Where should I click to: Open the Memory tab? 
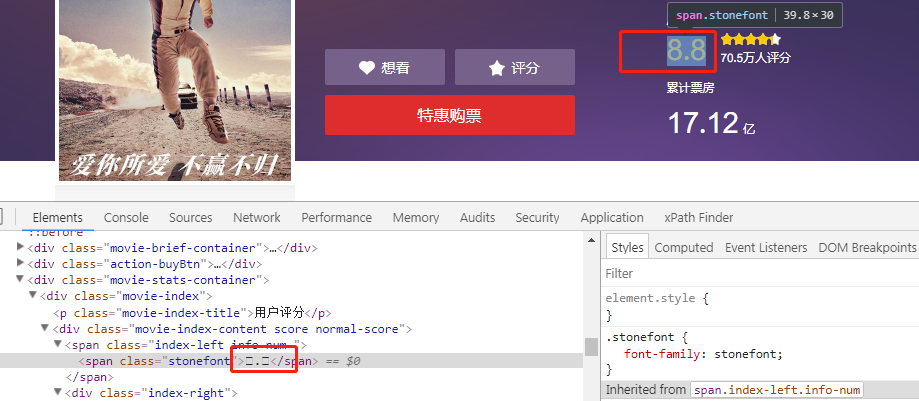(x=416, y=218)
